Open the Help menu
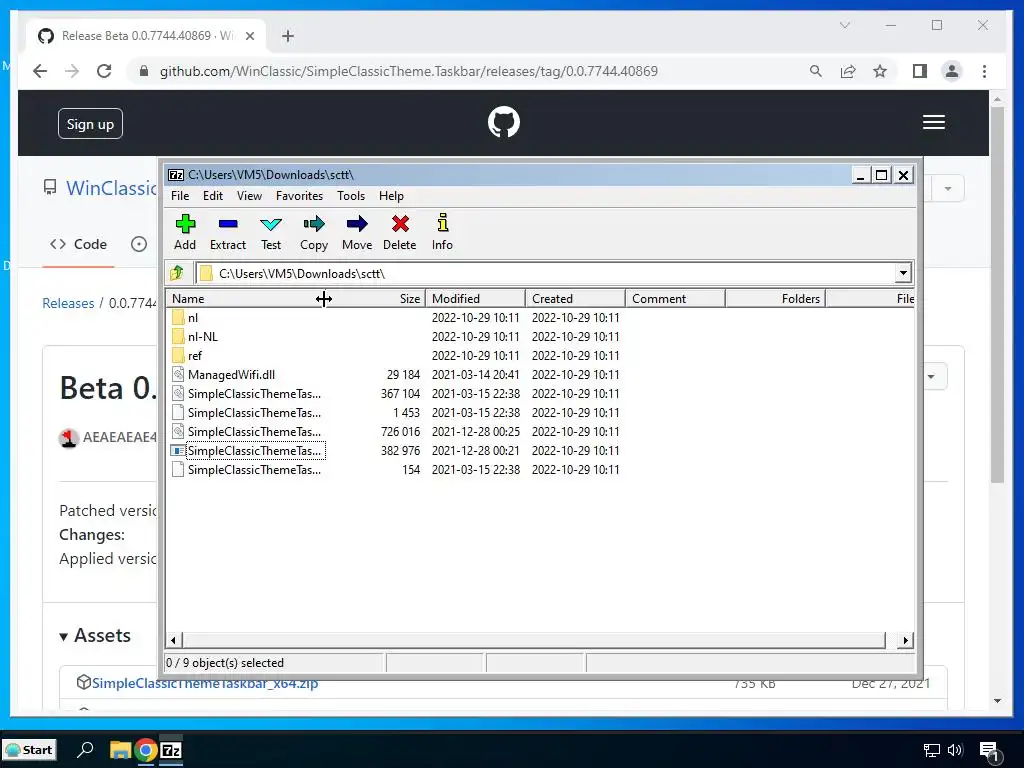 (391, 196)
